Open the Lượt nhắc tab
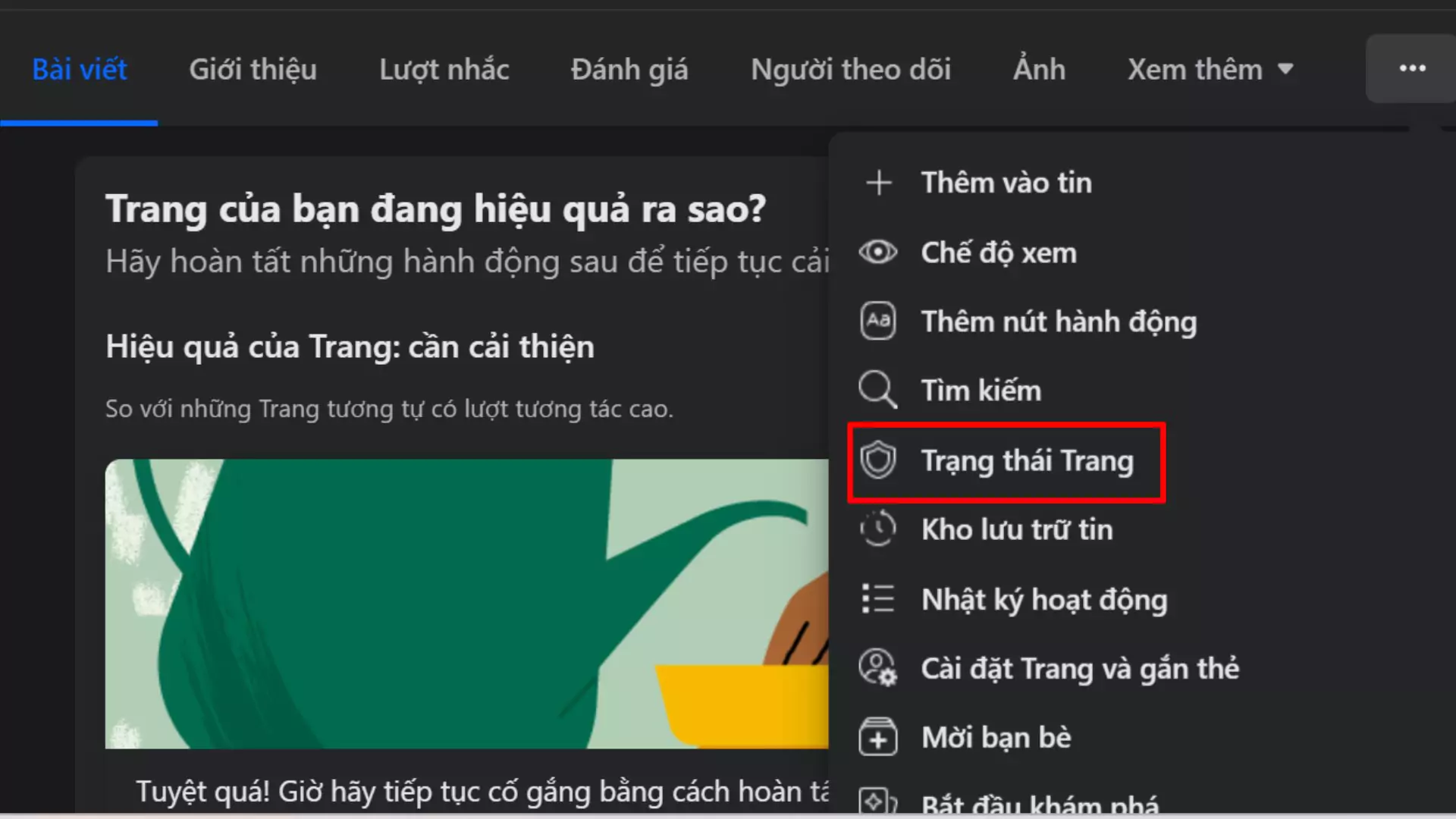The width and height of the screenshot is (1456, 819). [444, 70]
